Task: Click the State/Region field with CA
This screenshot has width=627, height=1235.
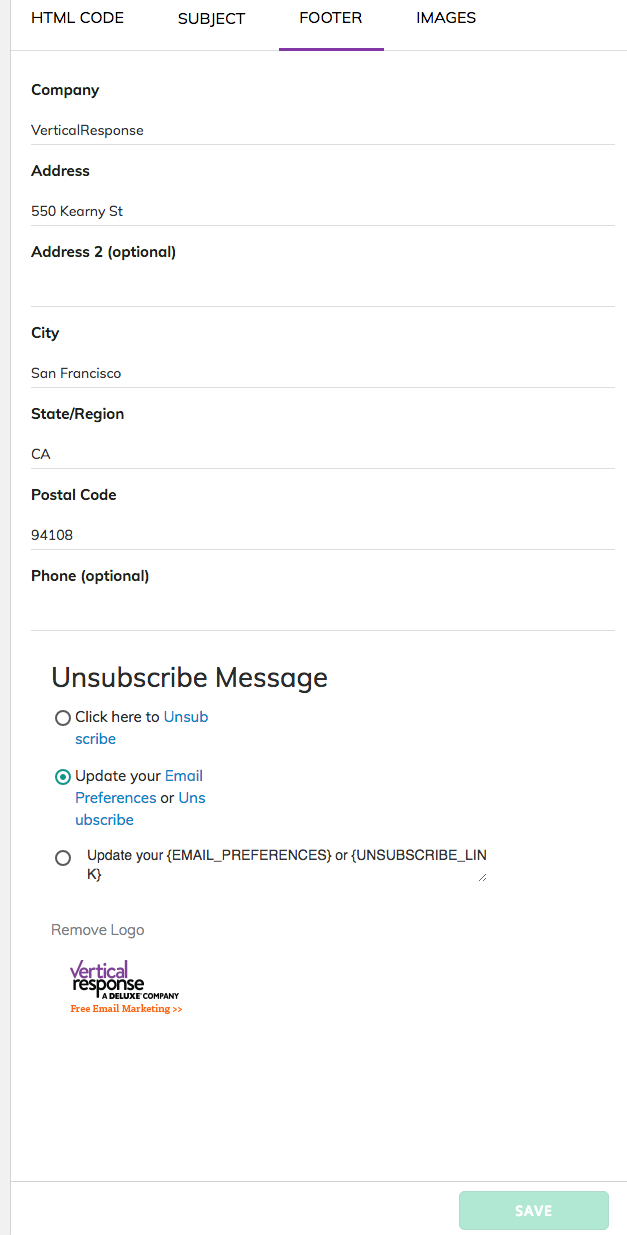Action: point(323,454)
